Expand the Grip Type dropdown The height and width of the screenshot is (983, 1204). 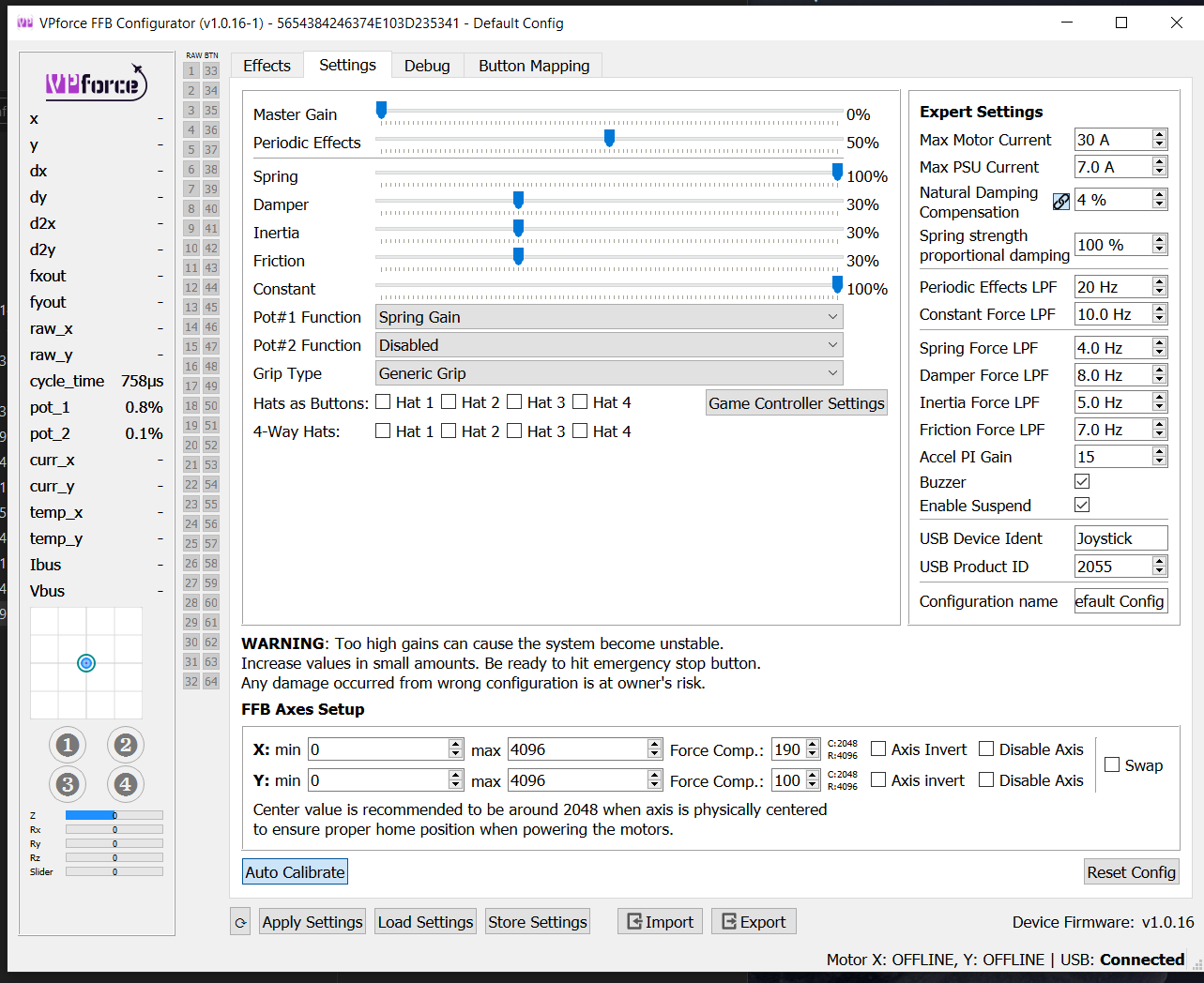[x=608, y=373]
